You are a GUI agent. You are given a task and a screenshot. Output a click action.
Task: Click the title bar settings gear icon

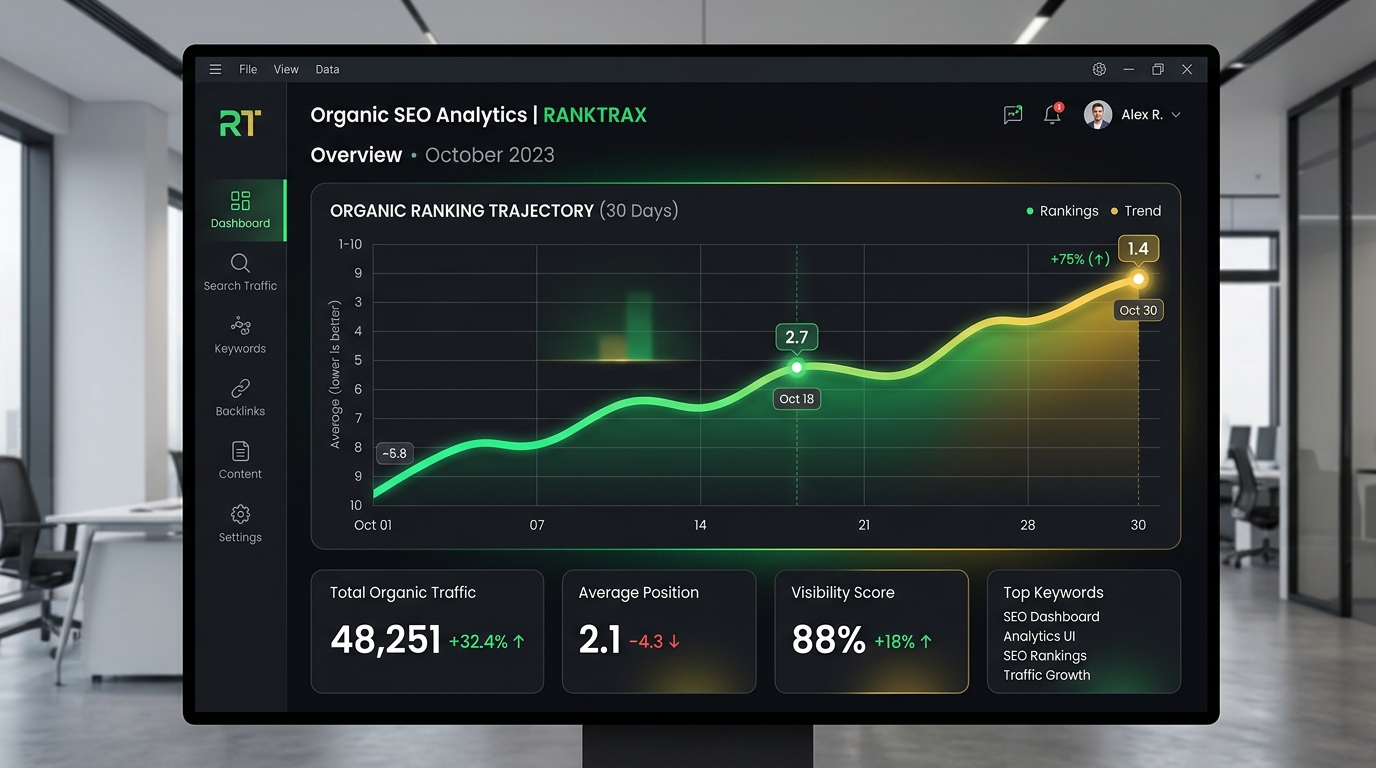pos(1099,70)
